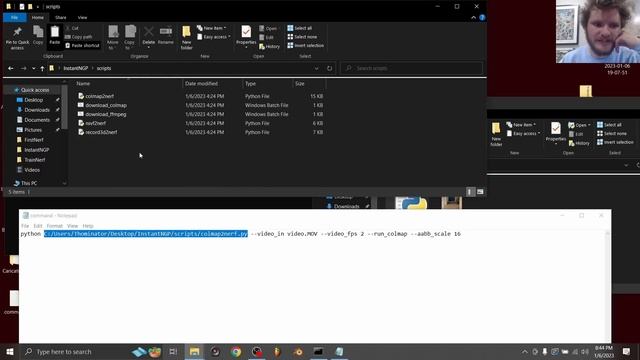
Task: Click Paste shortcut in Clipboard group
Action: coord(82,45)
